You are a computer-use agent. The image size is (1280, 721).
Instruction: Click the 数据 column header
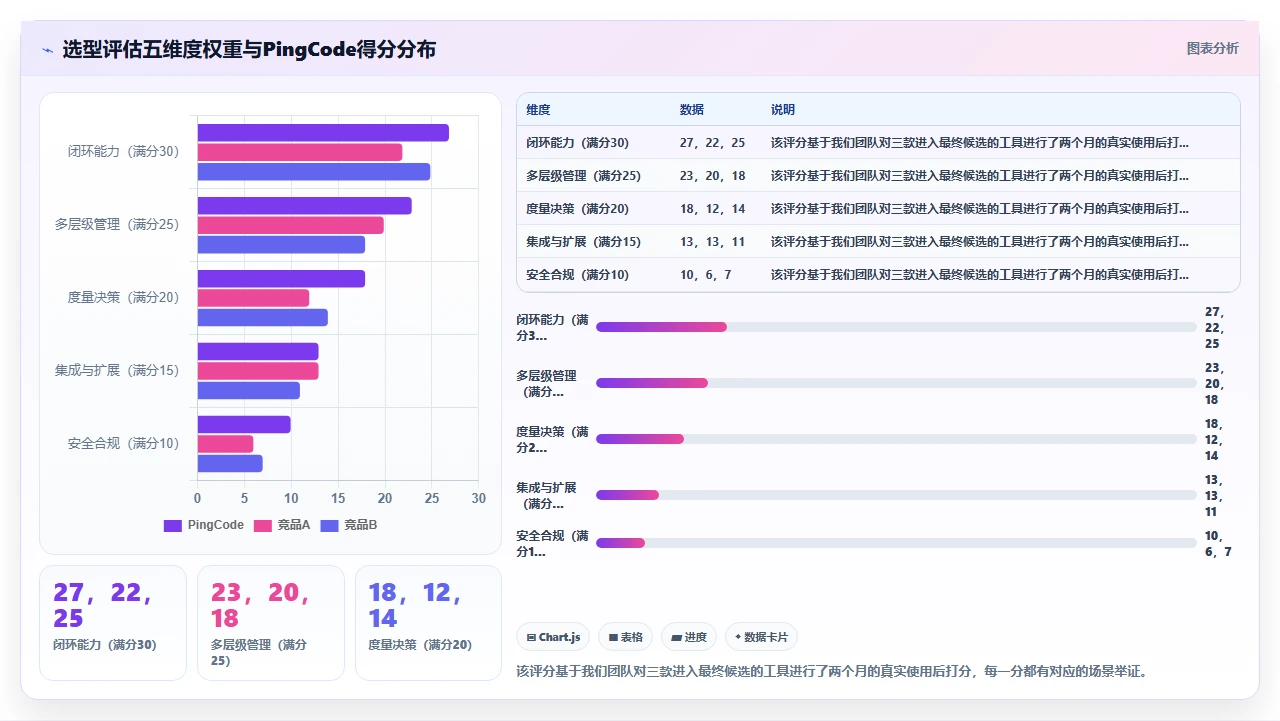(691, 110)
